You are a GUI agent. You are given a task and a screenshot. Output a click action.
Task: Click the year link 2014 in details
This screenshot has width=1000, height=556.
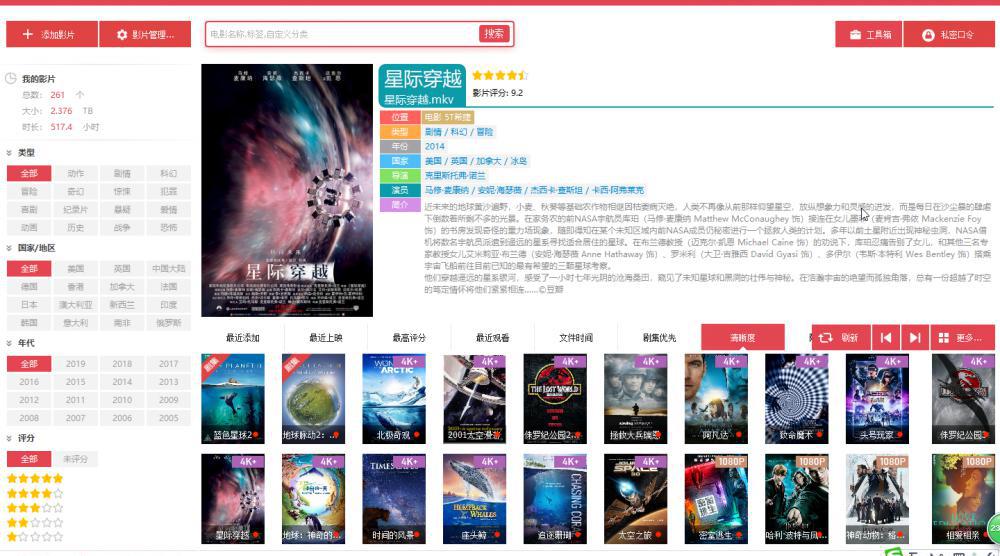(x=434, y=146)
